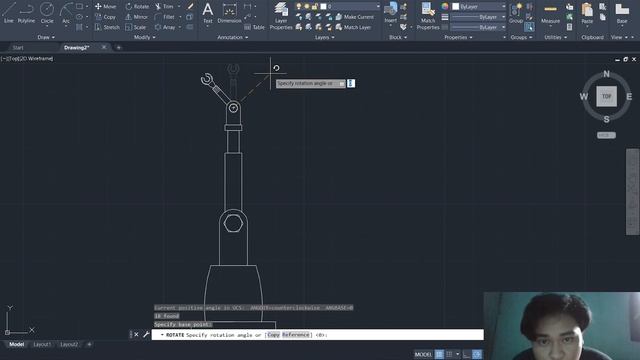Click the object color wheel swatch
Screen dimensions: 640x360
pyautogui.click(x=445, y=7)
